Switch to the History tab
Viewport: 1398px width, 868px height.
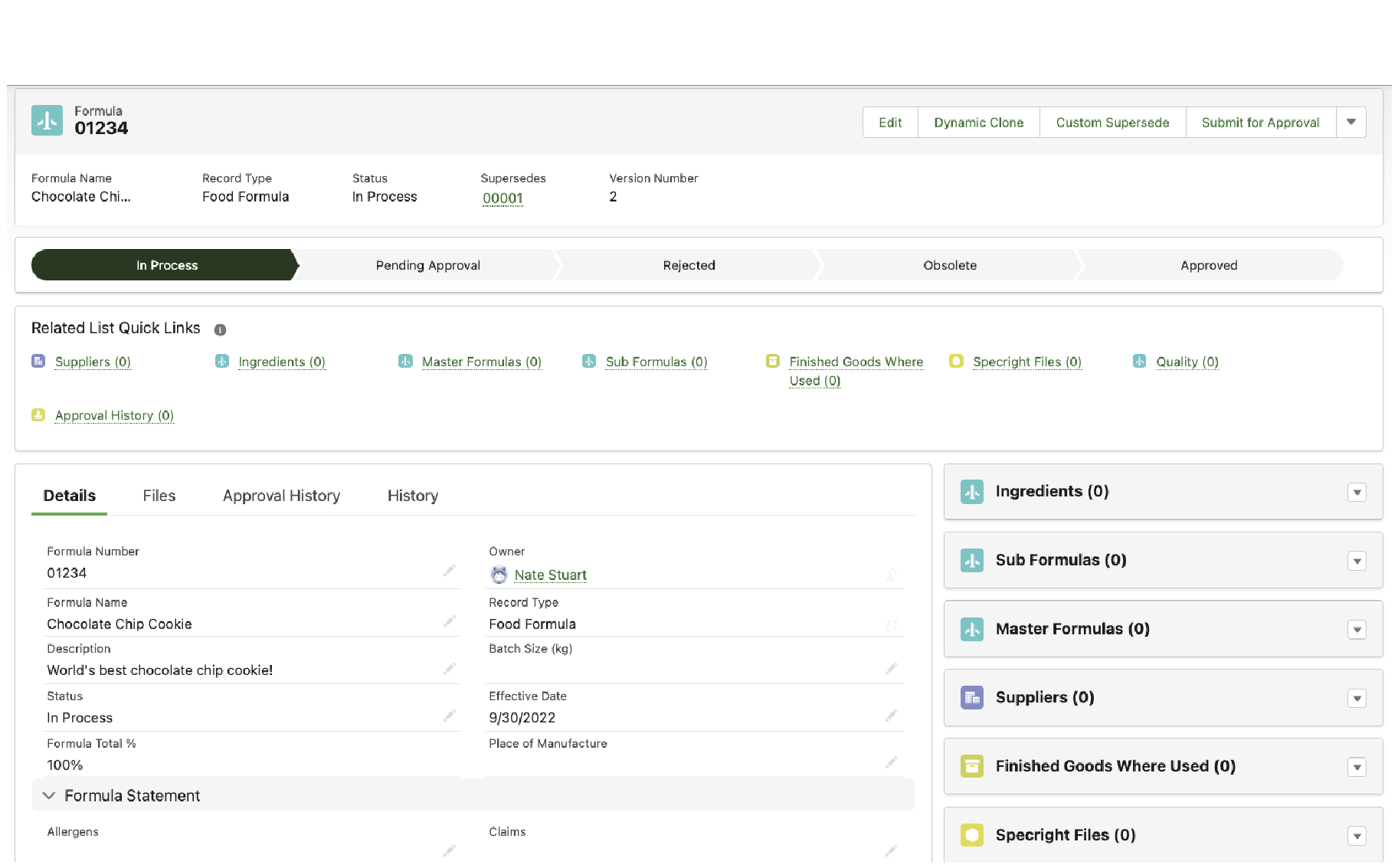click(x=411, y=496)
